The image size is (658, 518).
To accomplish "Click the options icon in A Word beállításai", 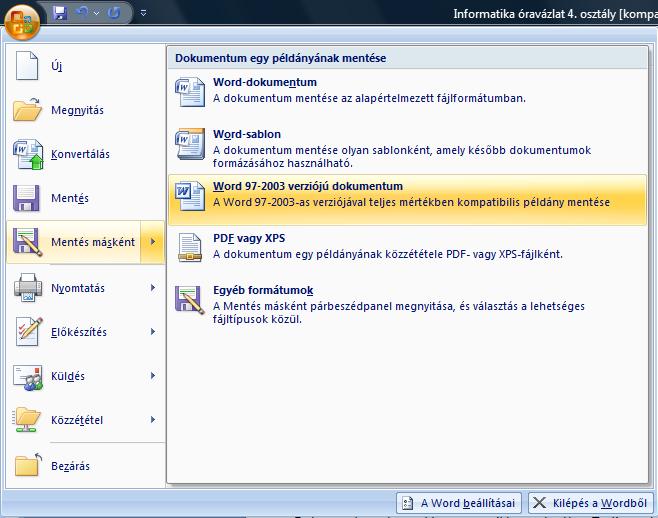I will pyautogui.click(x=407, y=503).
